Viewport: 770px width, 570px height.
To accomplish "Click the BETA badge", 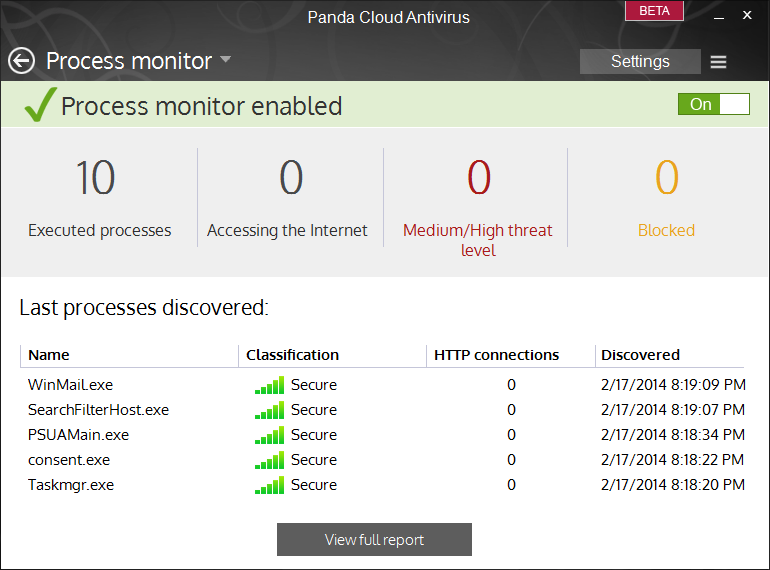I will [654, 11].
